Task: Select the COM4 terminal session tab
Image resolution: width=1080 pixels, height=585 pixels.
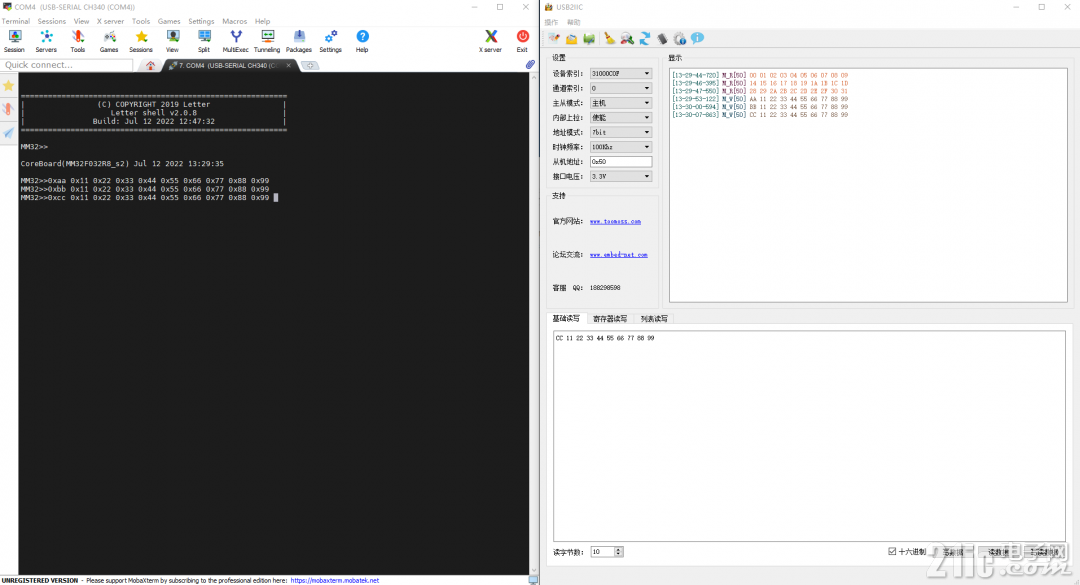Action: pyautogui.click(x=227, y=65)
